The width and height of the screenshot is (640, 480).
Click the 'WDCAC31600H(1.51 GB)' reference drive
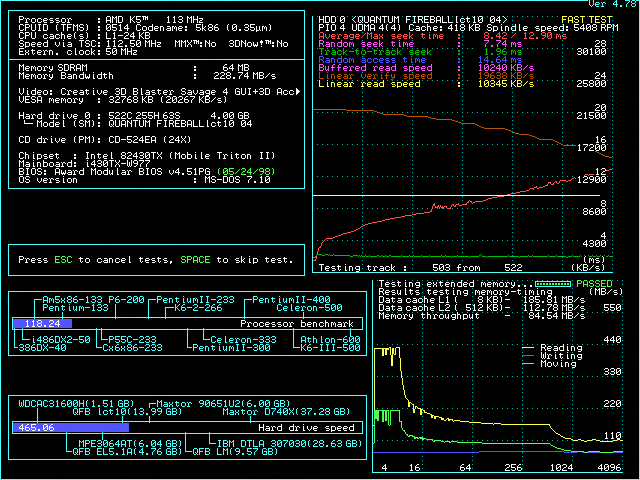coord(76,404)
